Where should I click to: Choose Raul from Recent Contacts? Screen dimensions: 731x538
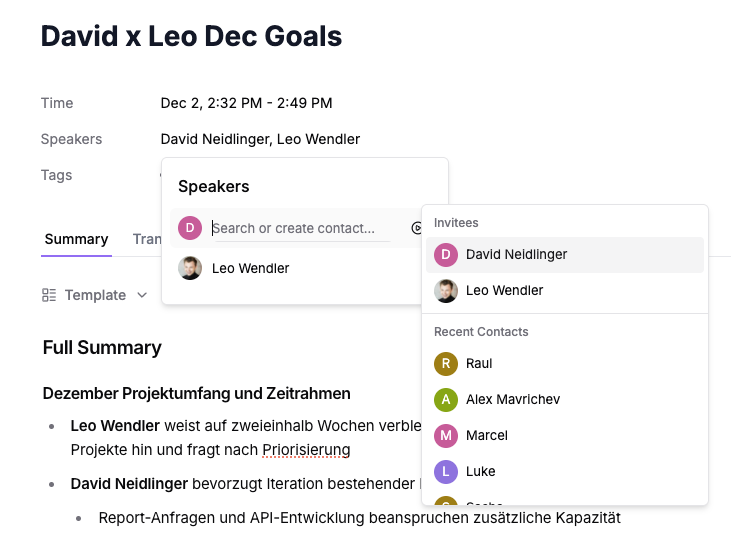tap(479, 363)
